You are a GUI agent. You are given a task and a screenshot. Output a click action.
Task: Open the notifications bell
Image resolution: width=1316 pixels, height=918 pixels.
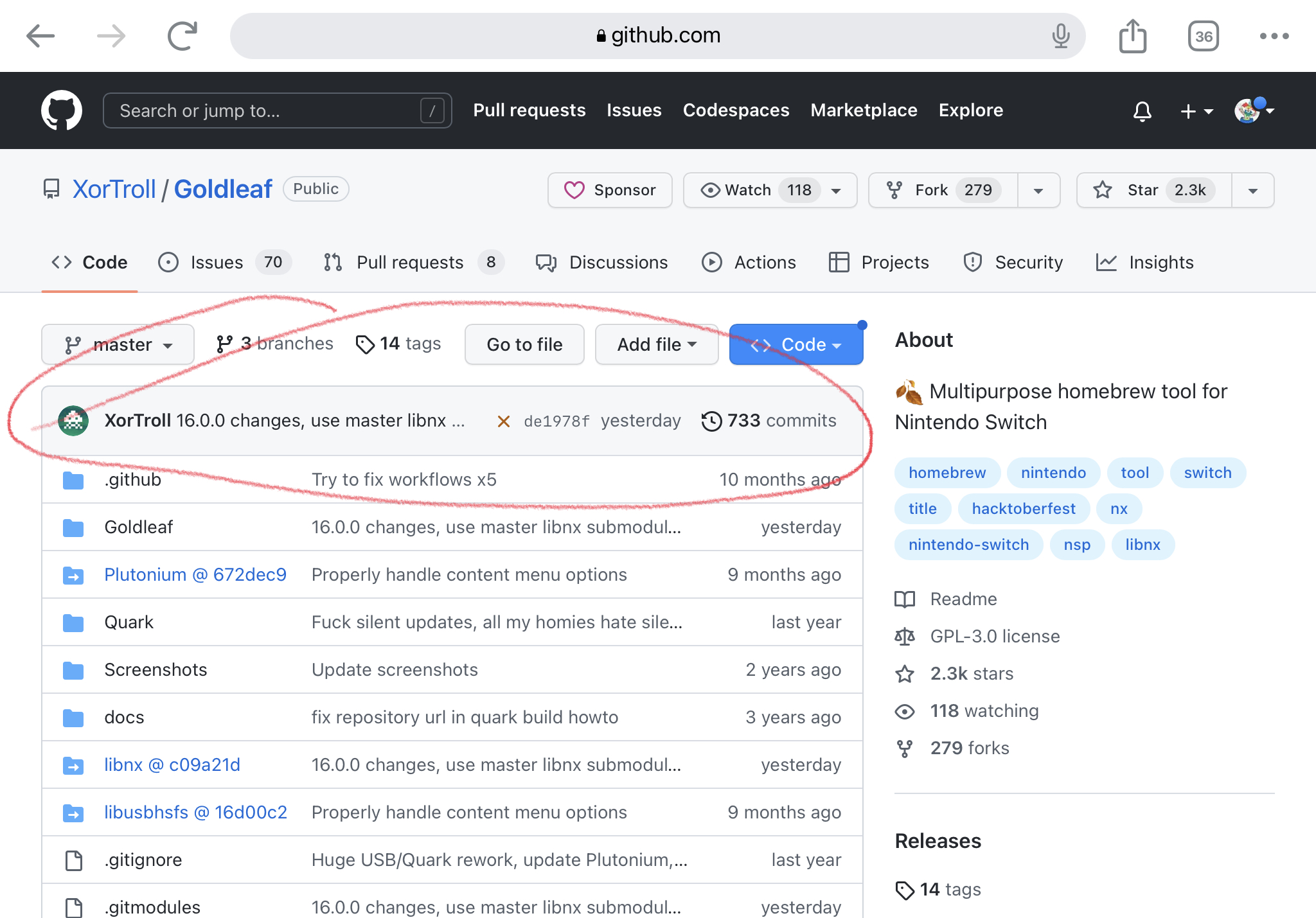tap(1142, 111)
